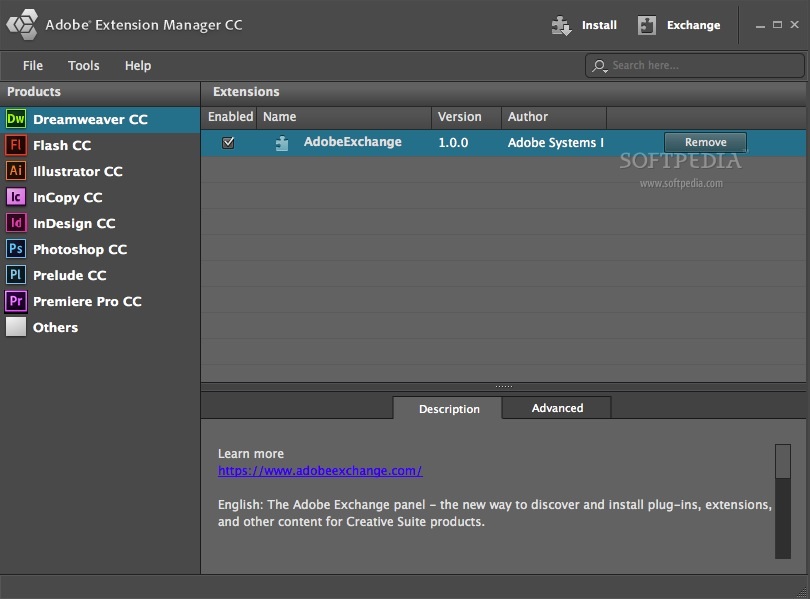Select Photoshop CC in Products
810x599 pixels.
(100, 249)
